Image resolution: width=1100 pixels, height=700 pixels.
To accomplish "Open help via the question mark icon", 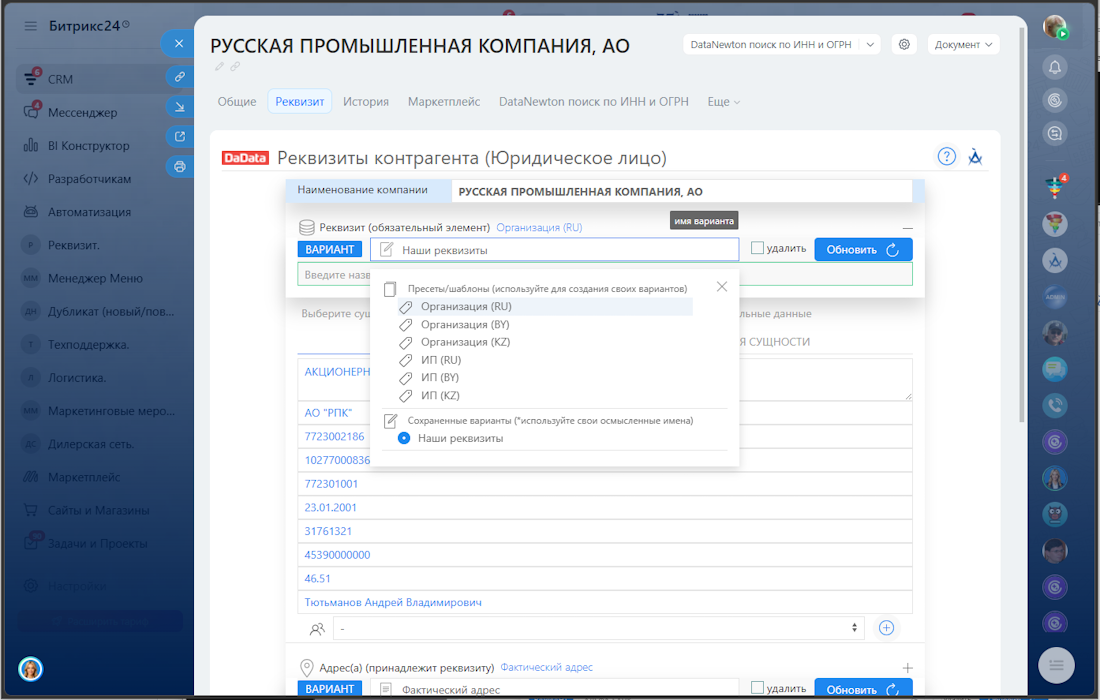I will pos(946,156).
